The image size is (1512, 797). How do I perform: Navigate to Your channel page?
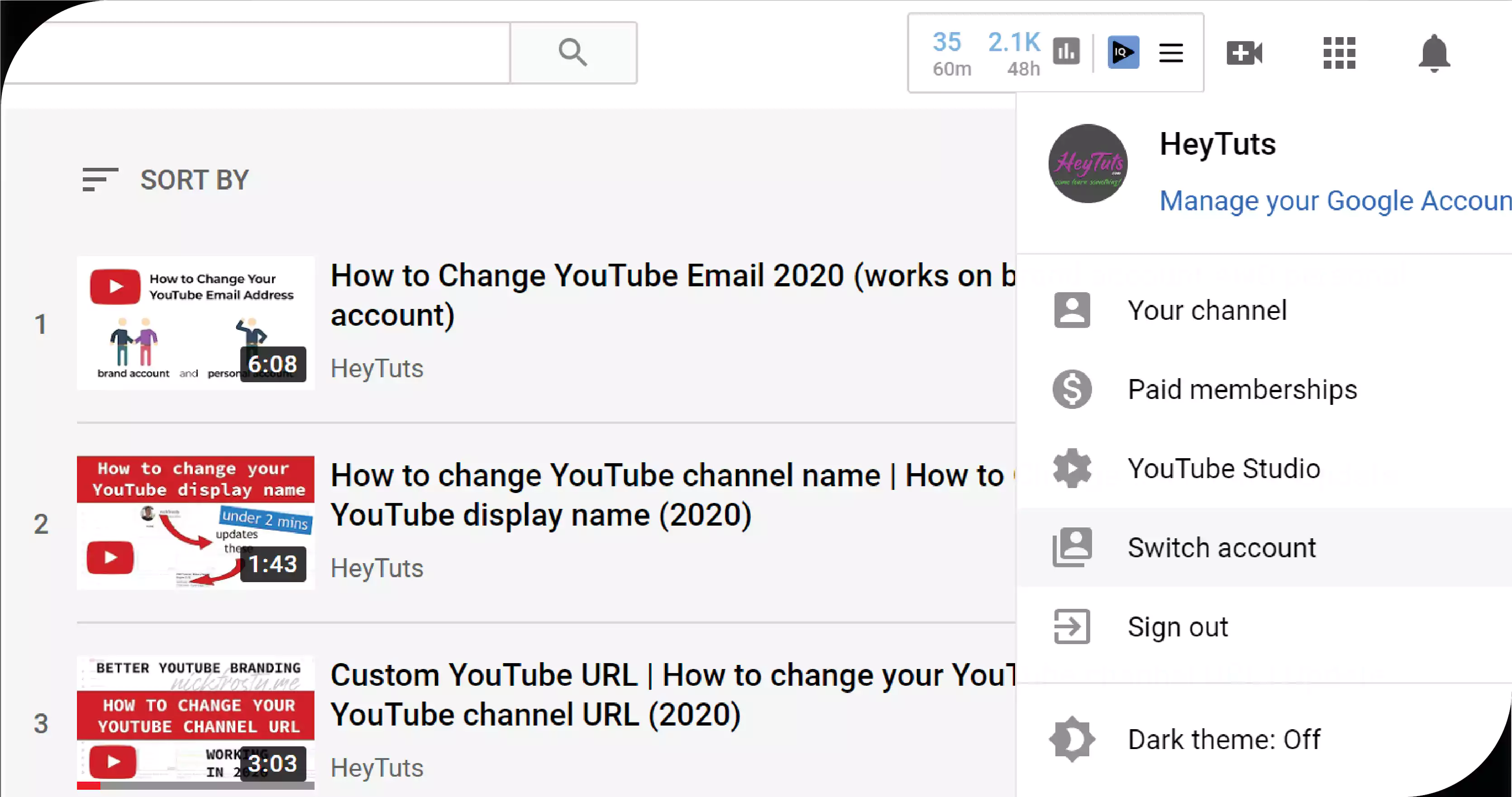[1206, 310]
